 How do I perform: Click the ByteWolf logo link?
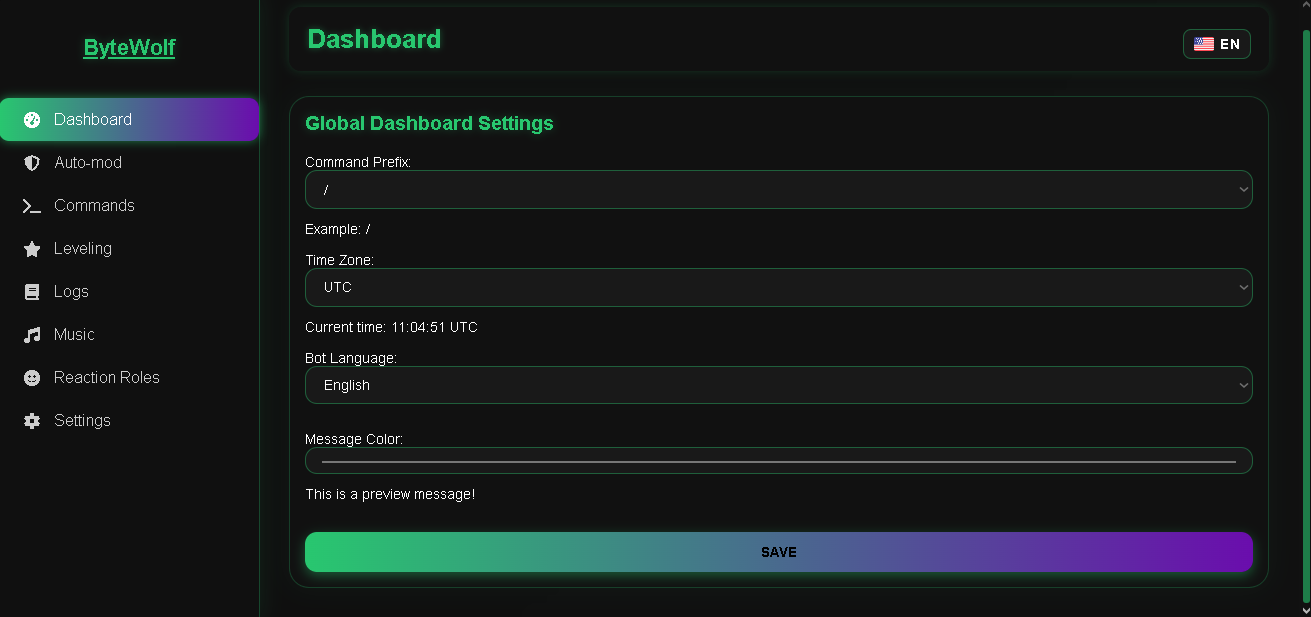click(x=129, y=48)
